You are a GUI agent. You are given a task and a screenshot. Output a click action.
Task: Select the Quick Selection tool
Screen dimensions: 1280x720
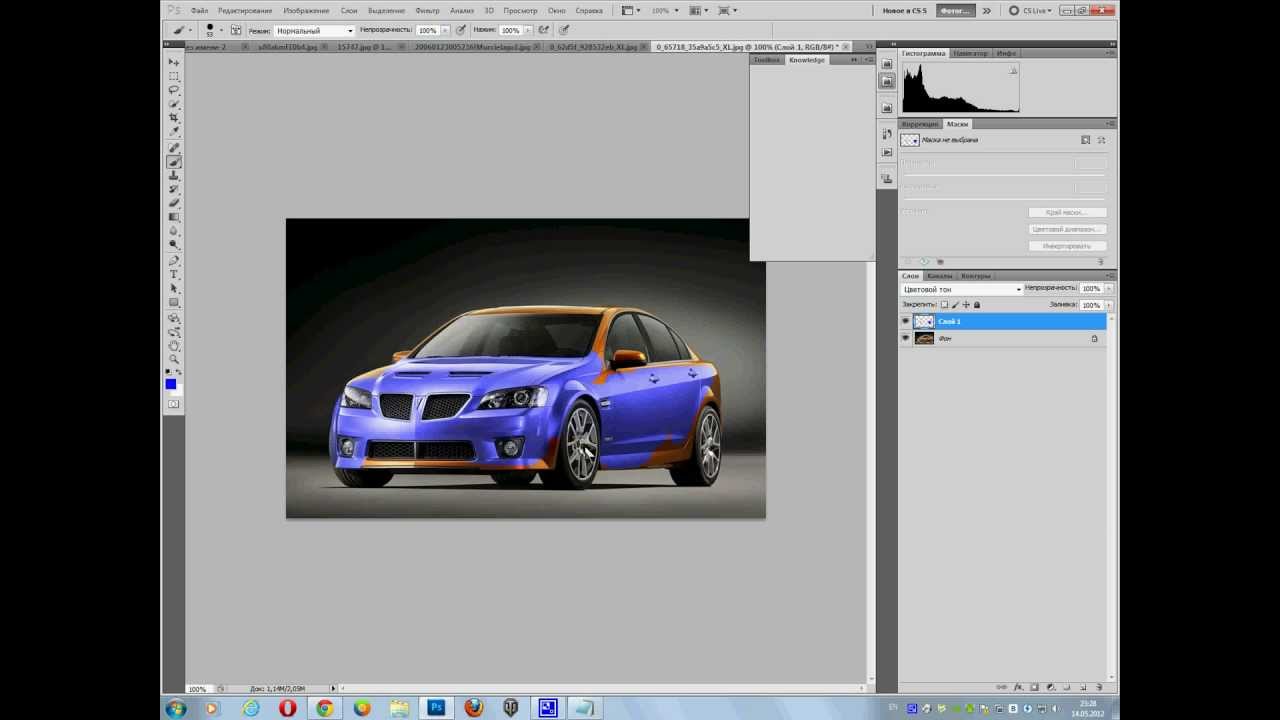click(x=174, y=104)
